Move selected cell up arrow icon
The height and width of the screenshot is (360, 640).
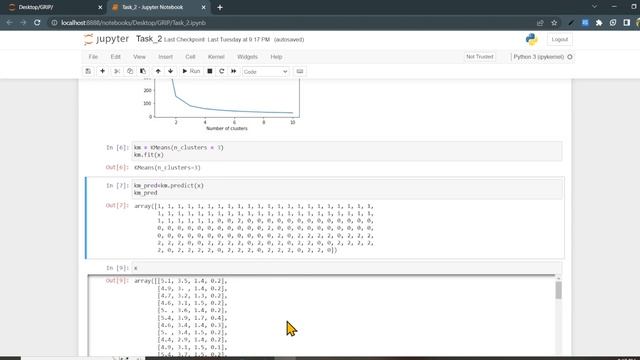(158, 71)
